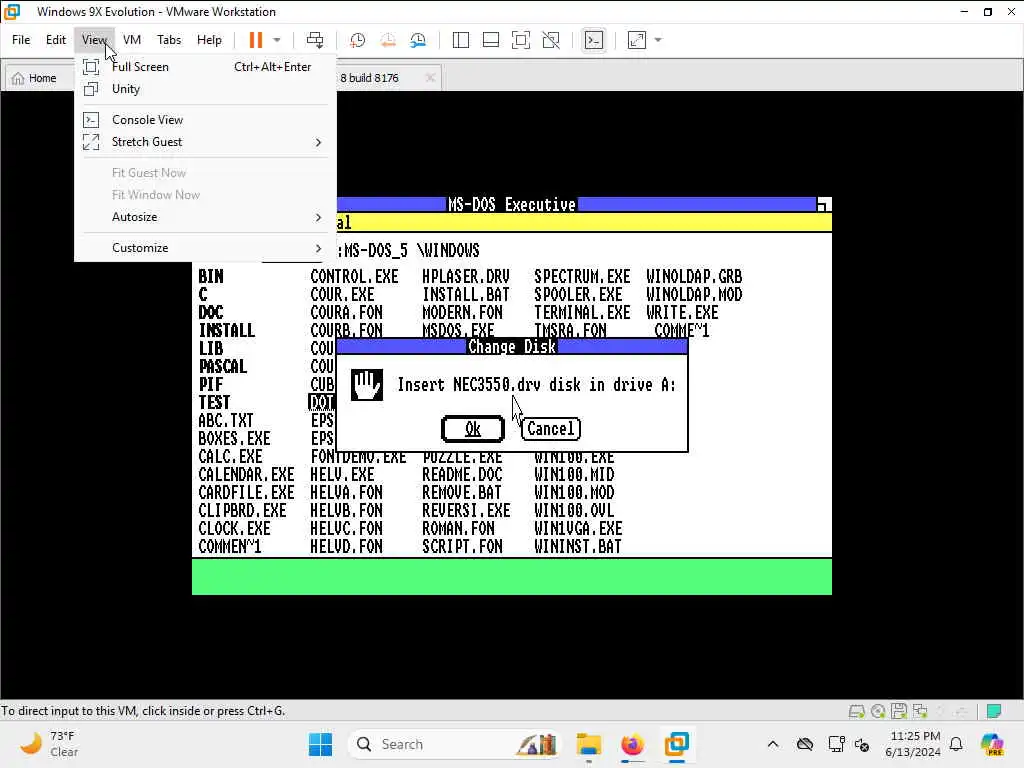Click the Stretch Guest toolbar icon

637,40
